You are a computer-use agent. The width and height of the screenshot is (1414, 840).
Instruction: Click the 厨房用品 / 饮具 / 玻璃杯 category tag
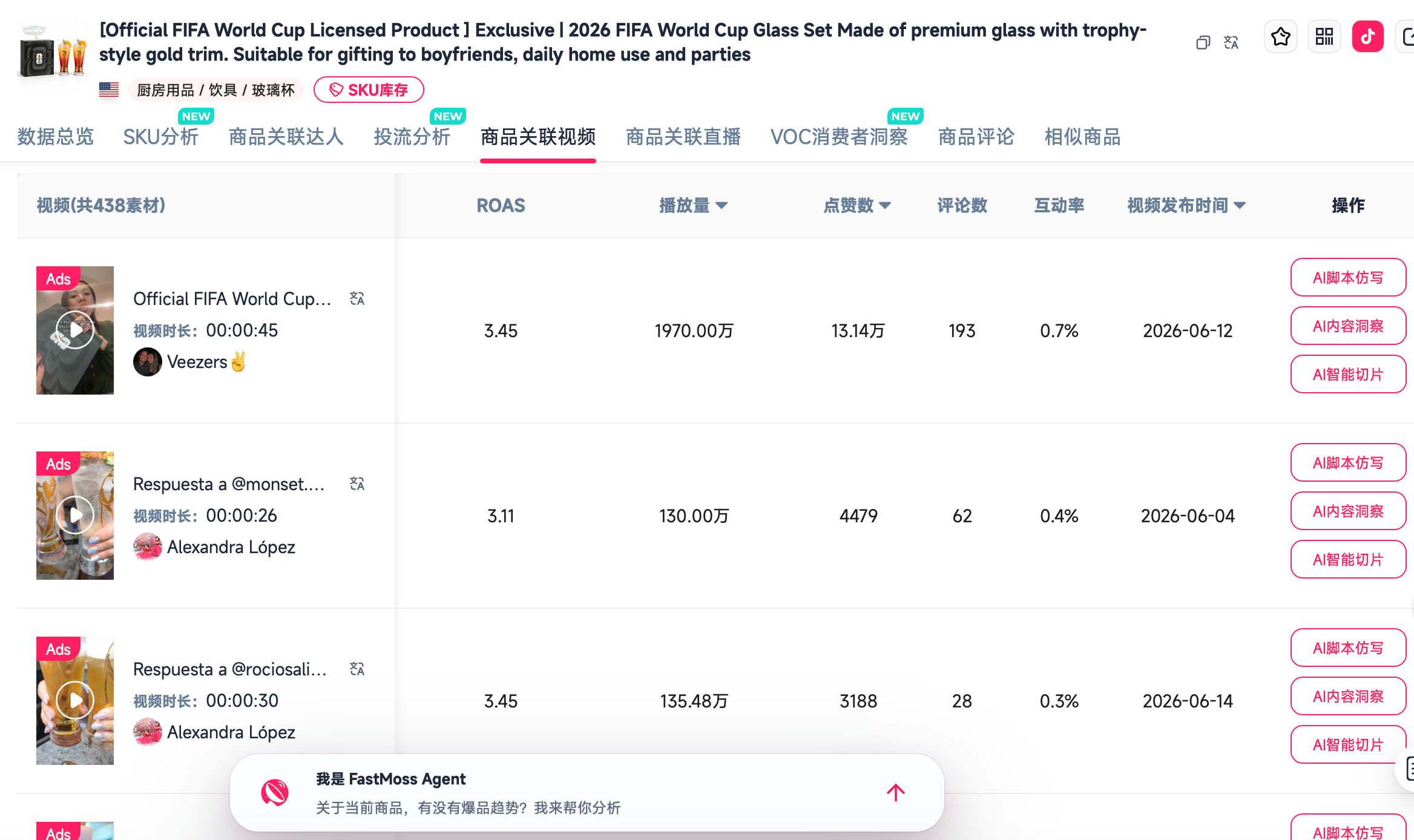pyautogui.click(x=215, y=90)
